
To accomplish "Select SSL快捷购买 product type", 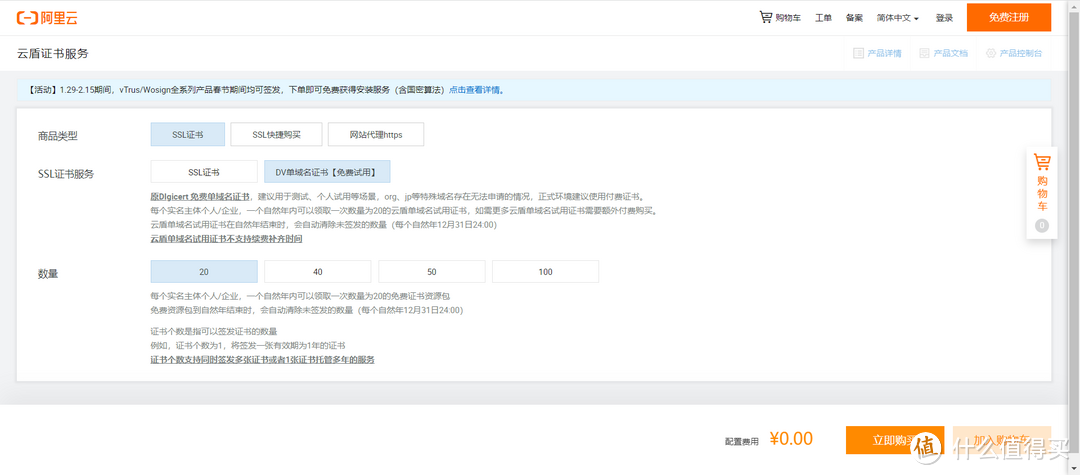I will tap(276, 134).
